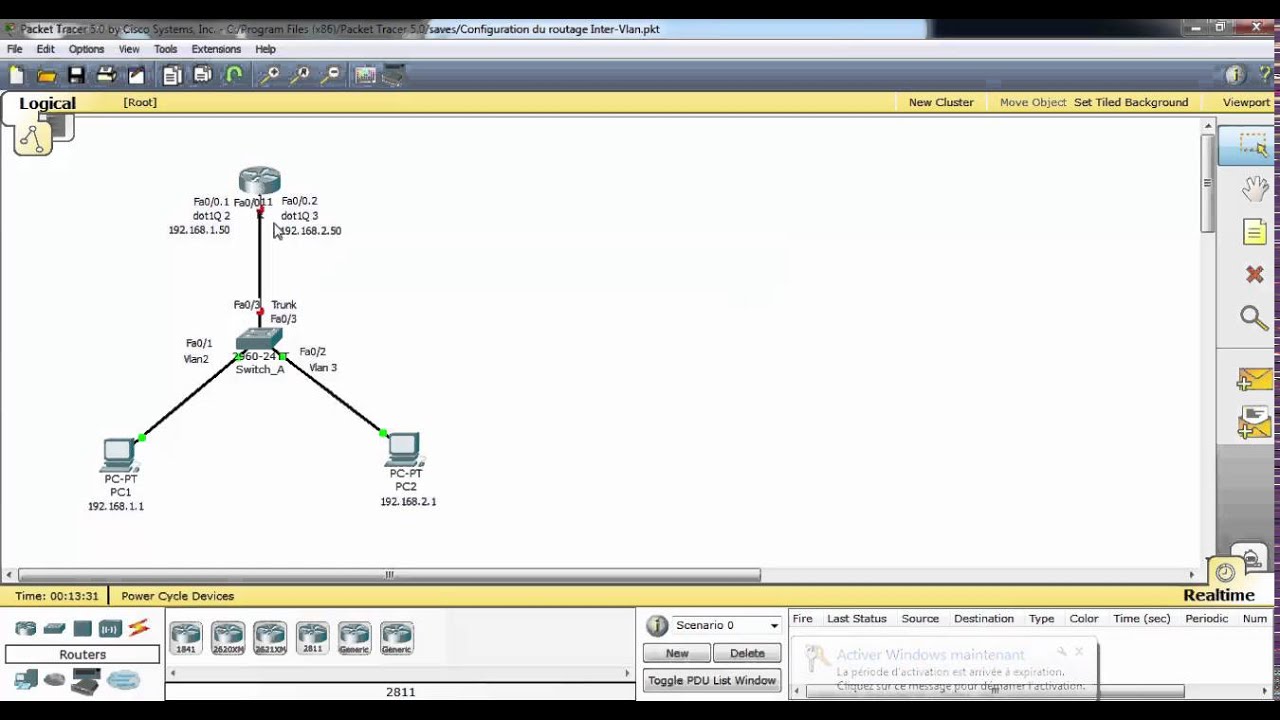Pick the 2811 router model
Image resolution: width=1280 pixels, height=720 pixels.
[x=312, y=637]
